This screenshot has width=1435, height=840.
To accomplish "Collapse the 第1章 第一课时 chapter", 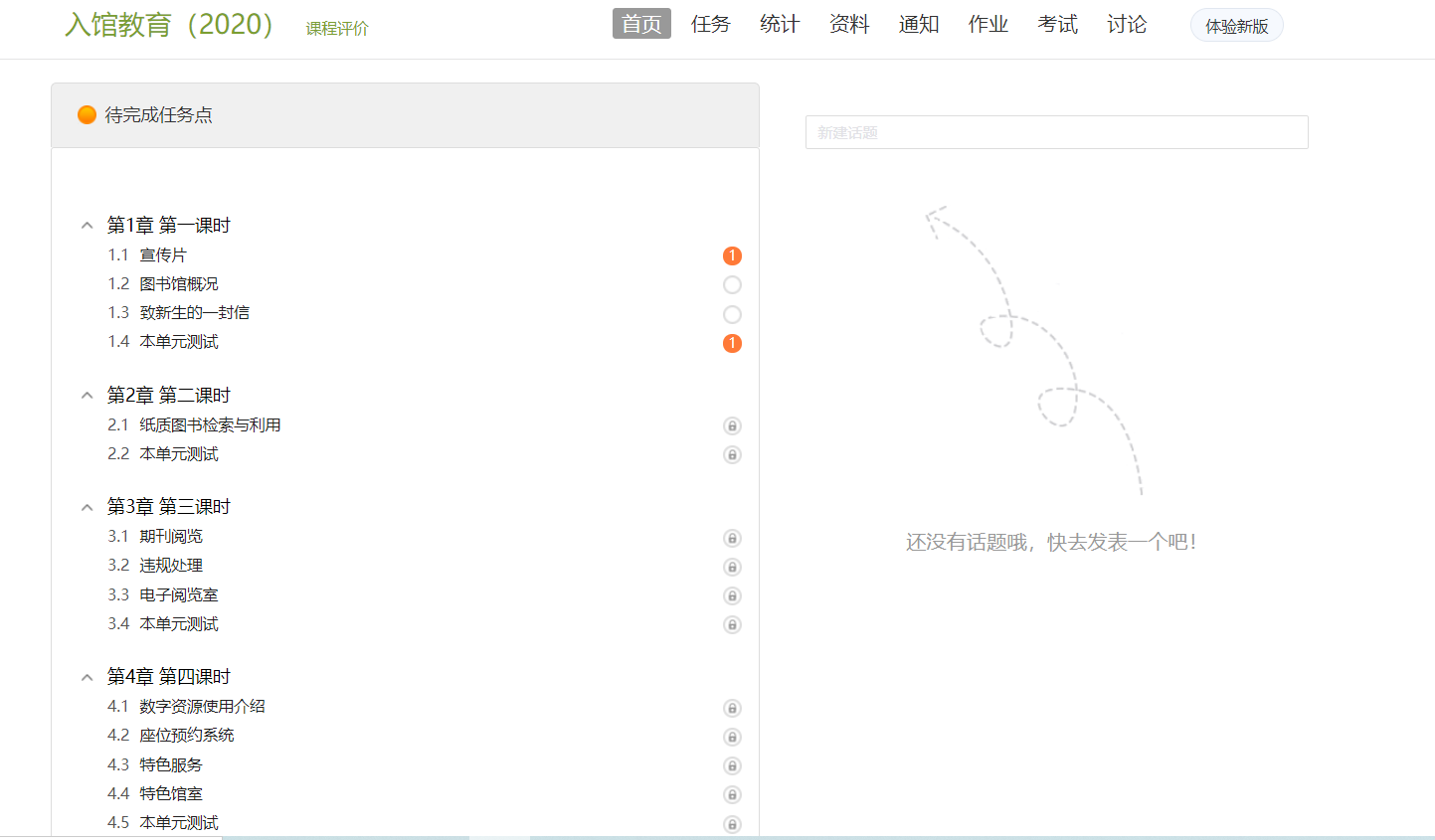I will tap(88, 226).
